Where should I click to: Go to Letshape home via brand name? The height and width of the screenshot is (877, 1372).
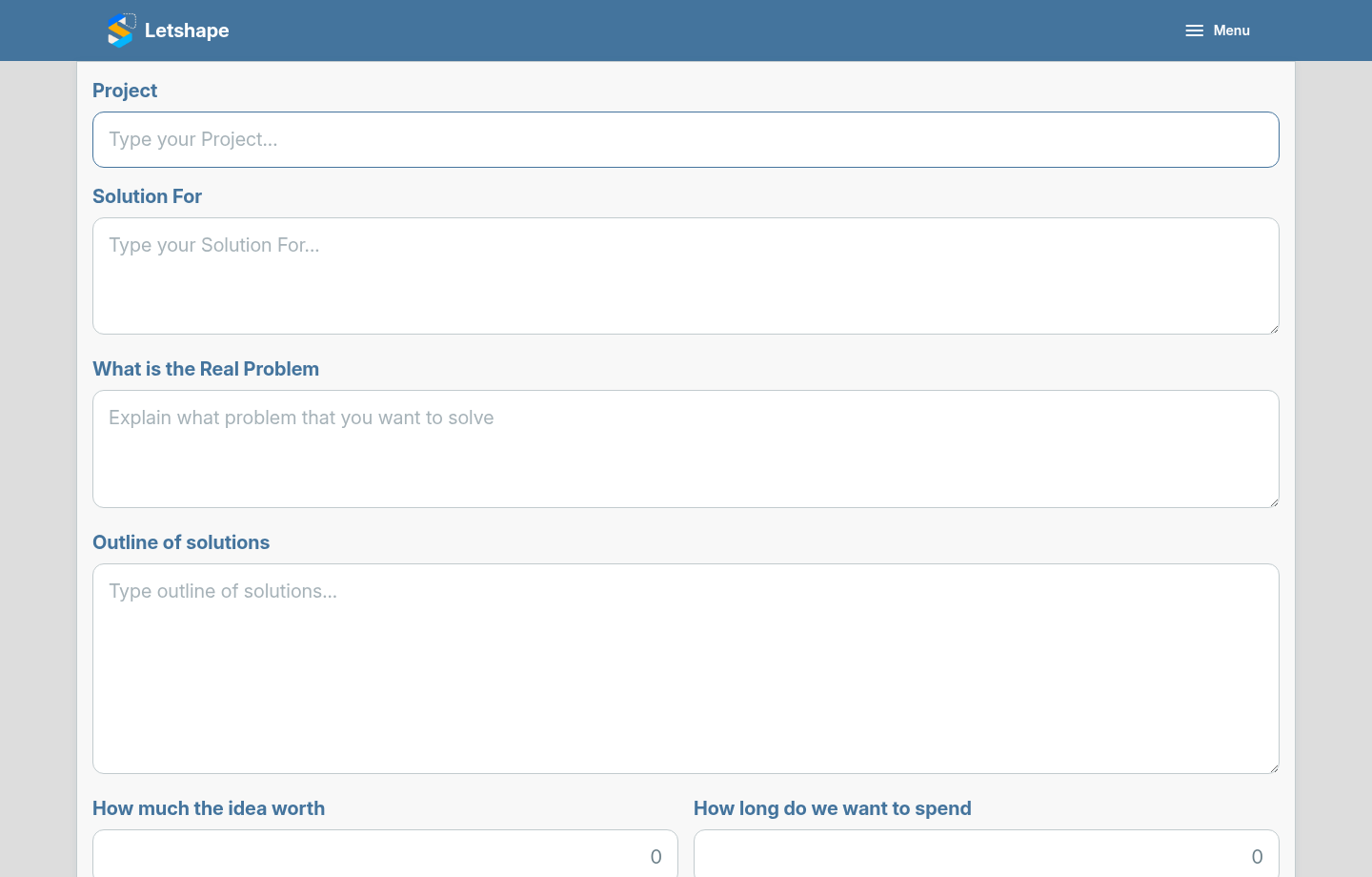tap(187, 31)
